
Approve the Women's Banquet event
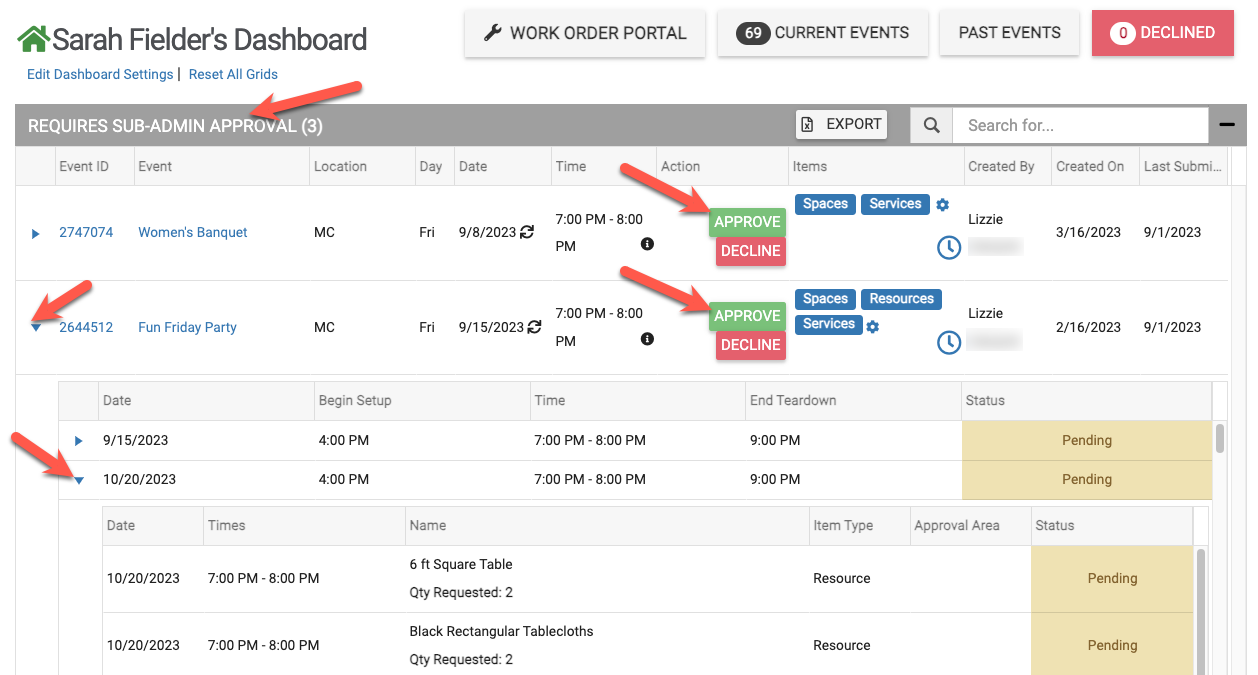pos(747,222)
